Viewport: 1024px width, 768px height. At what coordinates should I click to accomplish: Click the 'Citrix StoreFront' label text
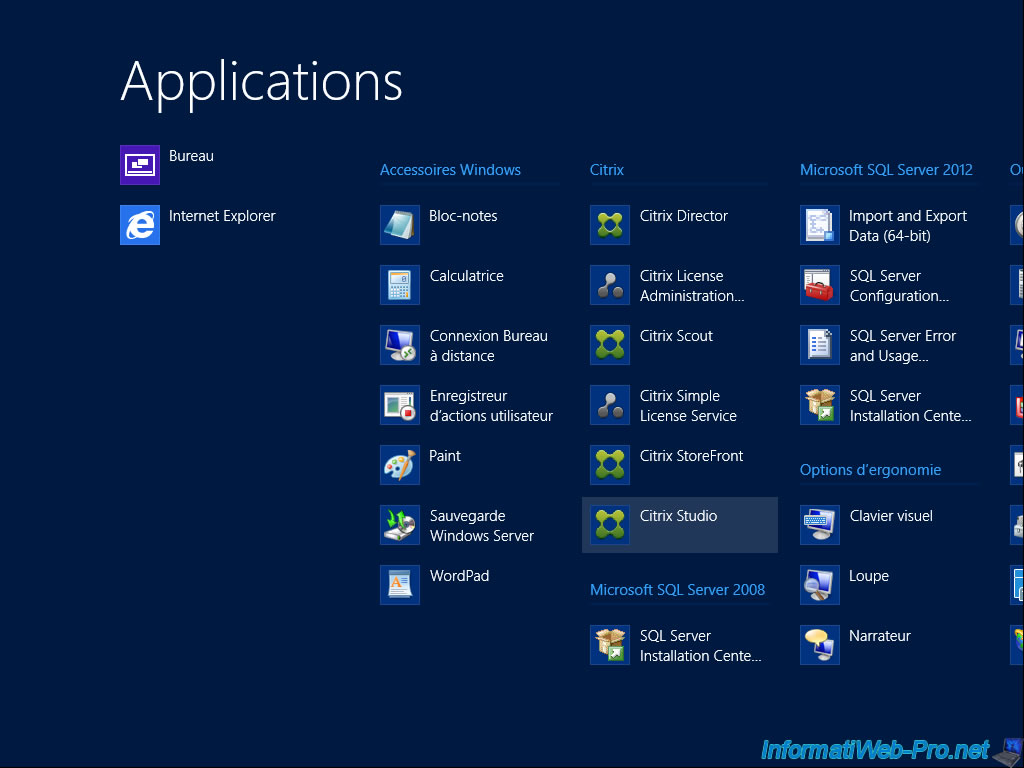pyautogui.click(x=692, y=456)
